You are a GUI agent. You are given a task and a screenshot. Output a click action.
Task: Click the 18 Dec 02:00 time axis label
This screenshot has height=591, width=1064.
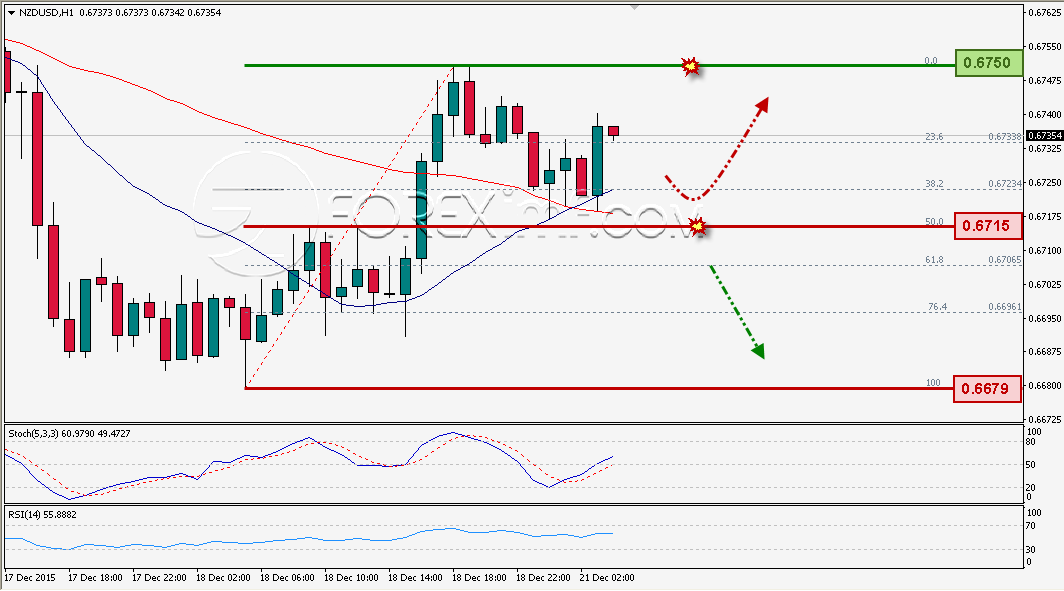[223, 578]
